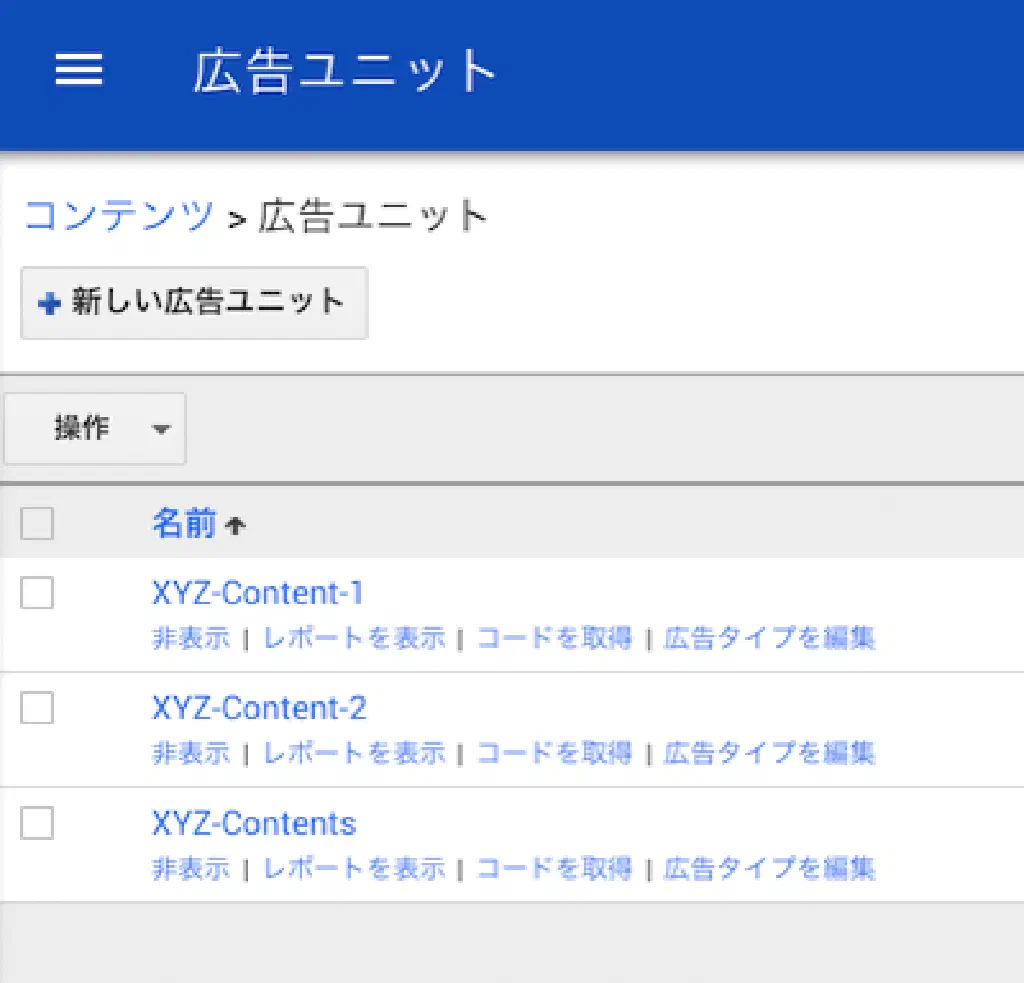
Task: Click コードを取得 under XYZ-Content-2
Action: coord(554,753)
